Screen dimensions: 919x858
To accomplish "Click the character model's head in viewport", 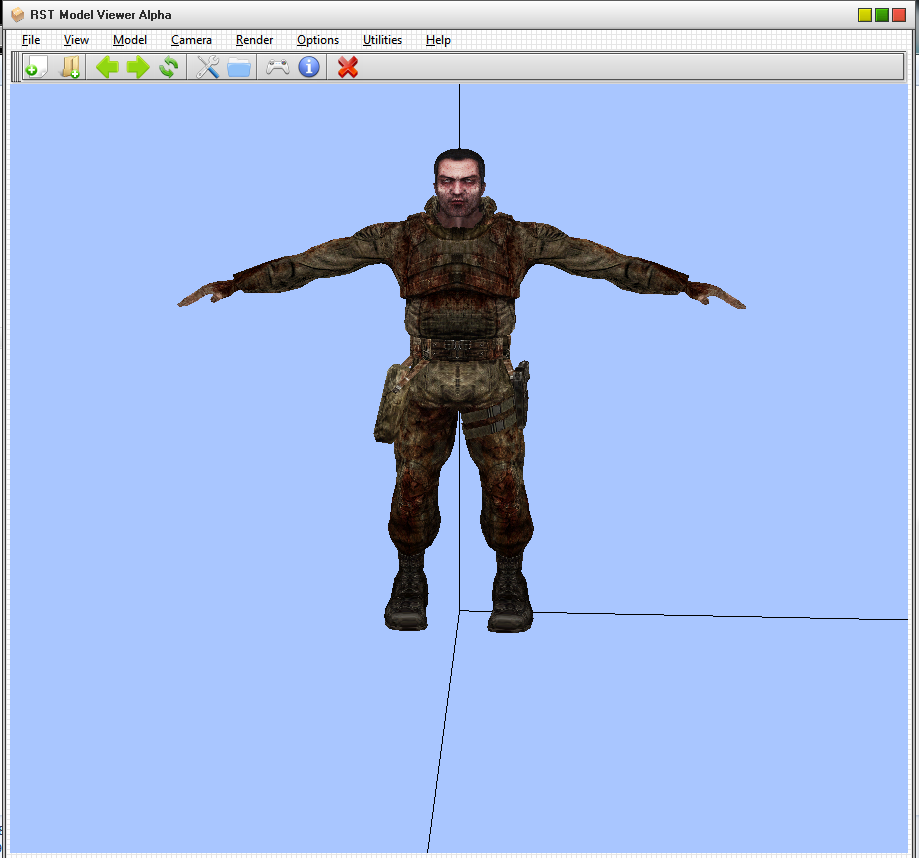I will click(460, 183).
